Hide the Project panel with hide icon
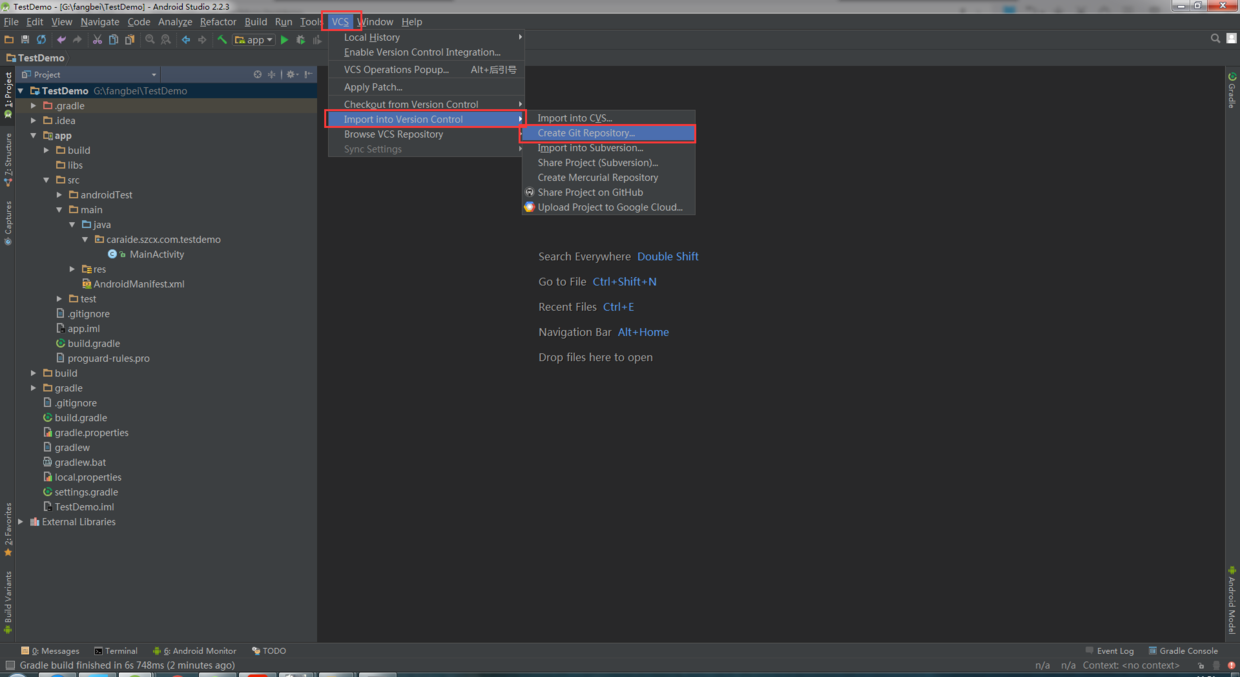This screenshot has width=1240, height=677. 308,75
